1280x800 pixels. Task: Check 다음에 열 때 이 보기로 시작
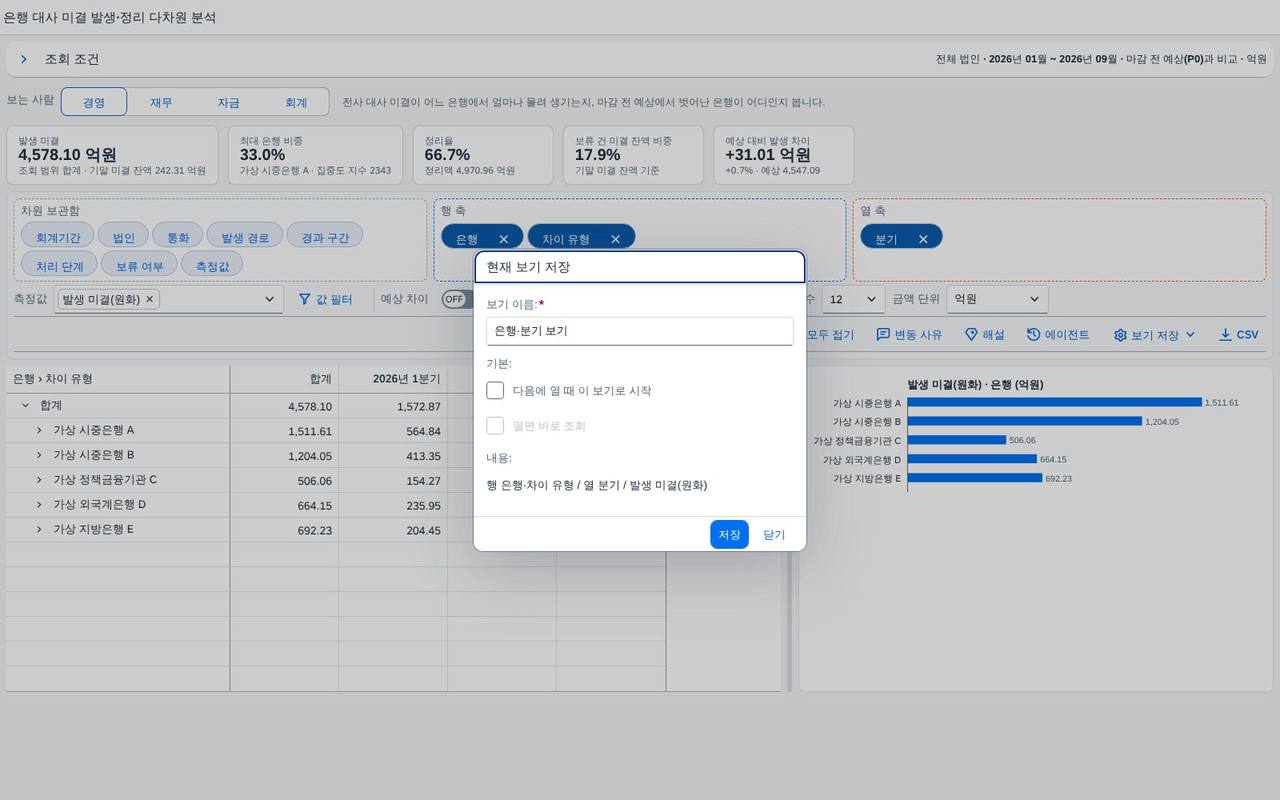pos(495,390)
